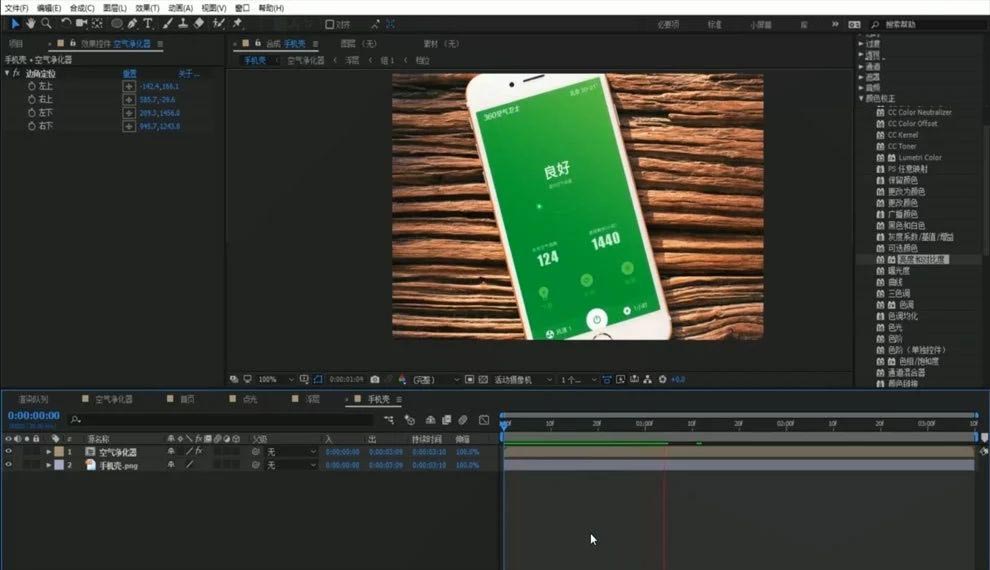Screen dimensions: 990x570
Task: Select the Puppet Pin tool
Action: (x=237, y=23)
